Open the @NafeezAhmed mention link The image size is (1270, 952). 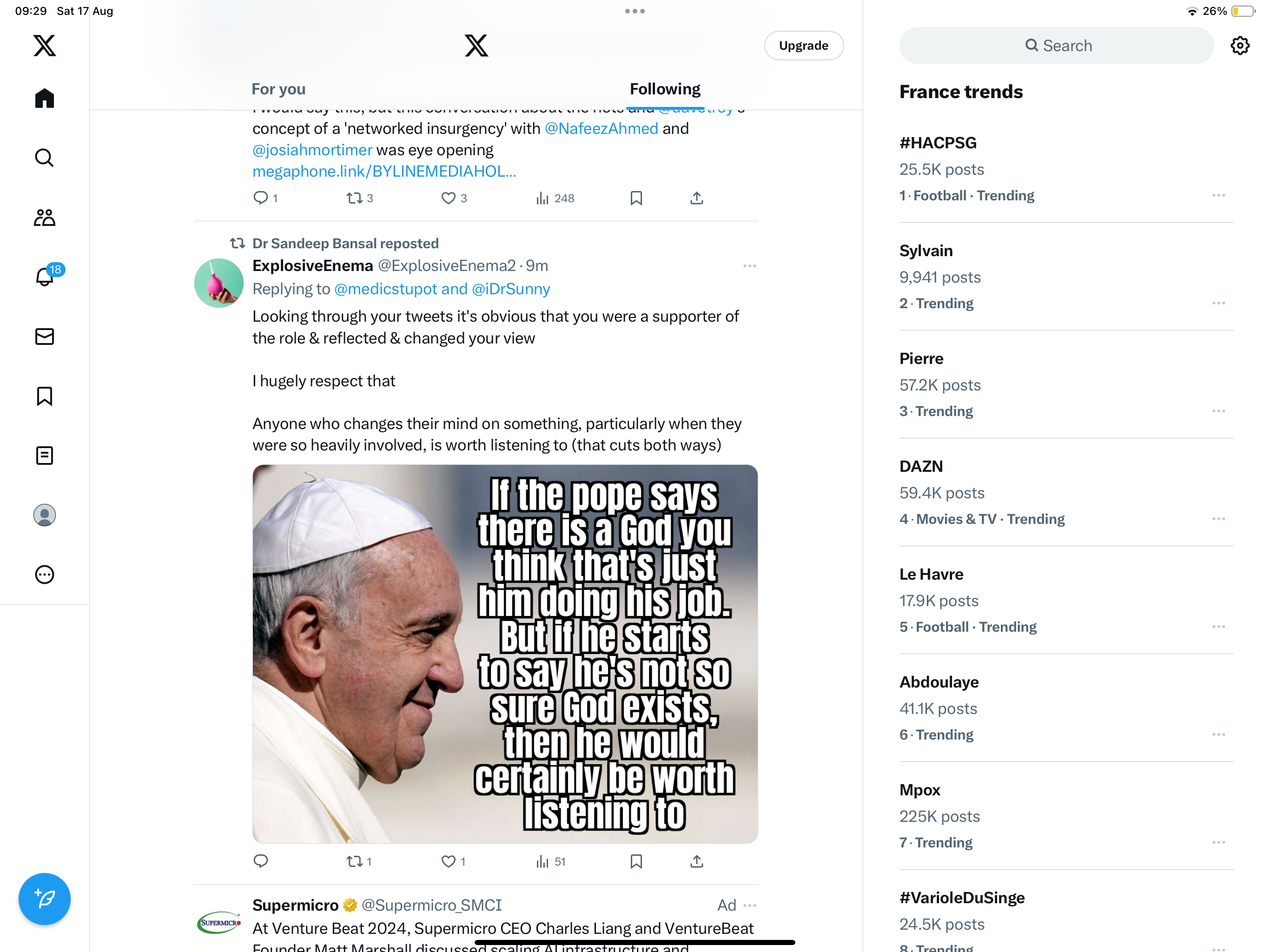601,128
